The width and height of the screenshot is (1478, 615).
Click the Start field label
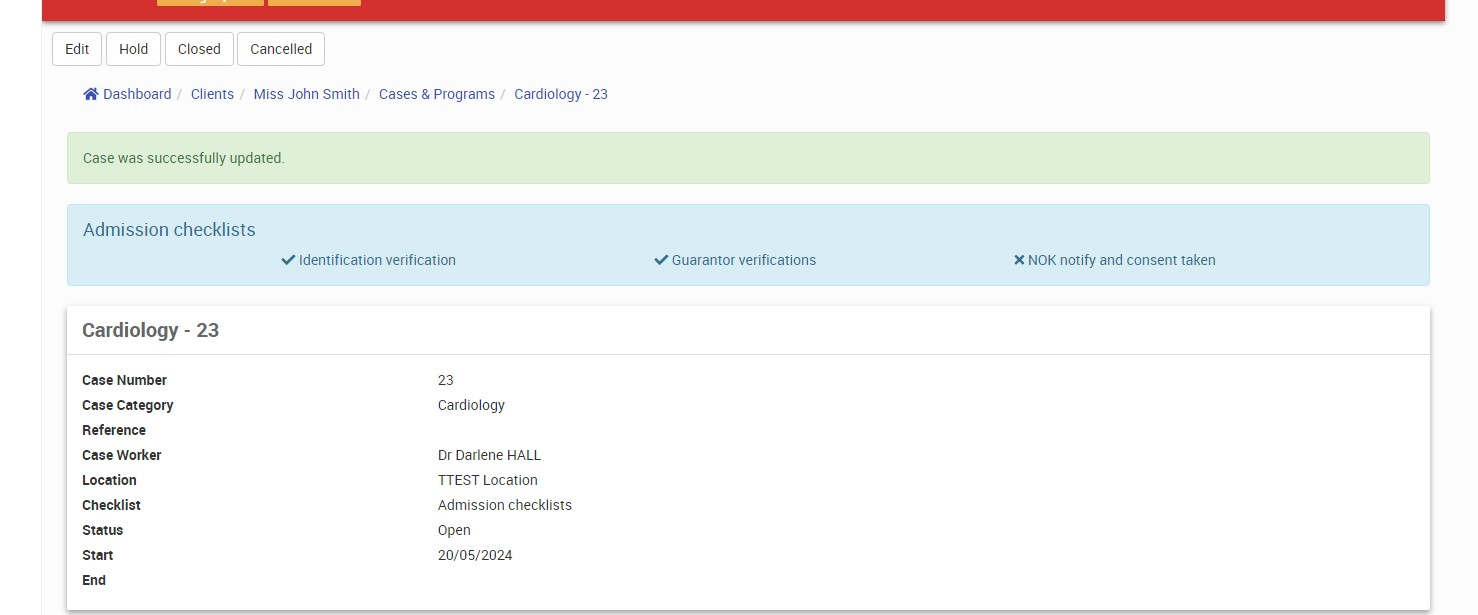pos(98,555)
